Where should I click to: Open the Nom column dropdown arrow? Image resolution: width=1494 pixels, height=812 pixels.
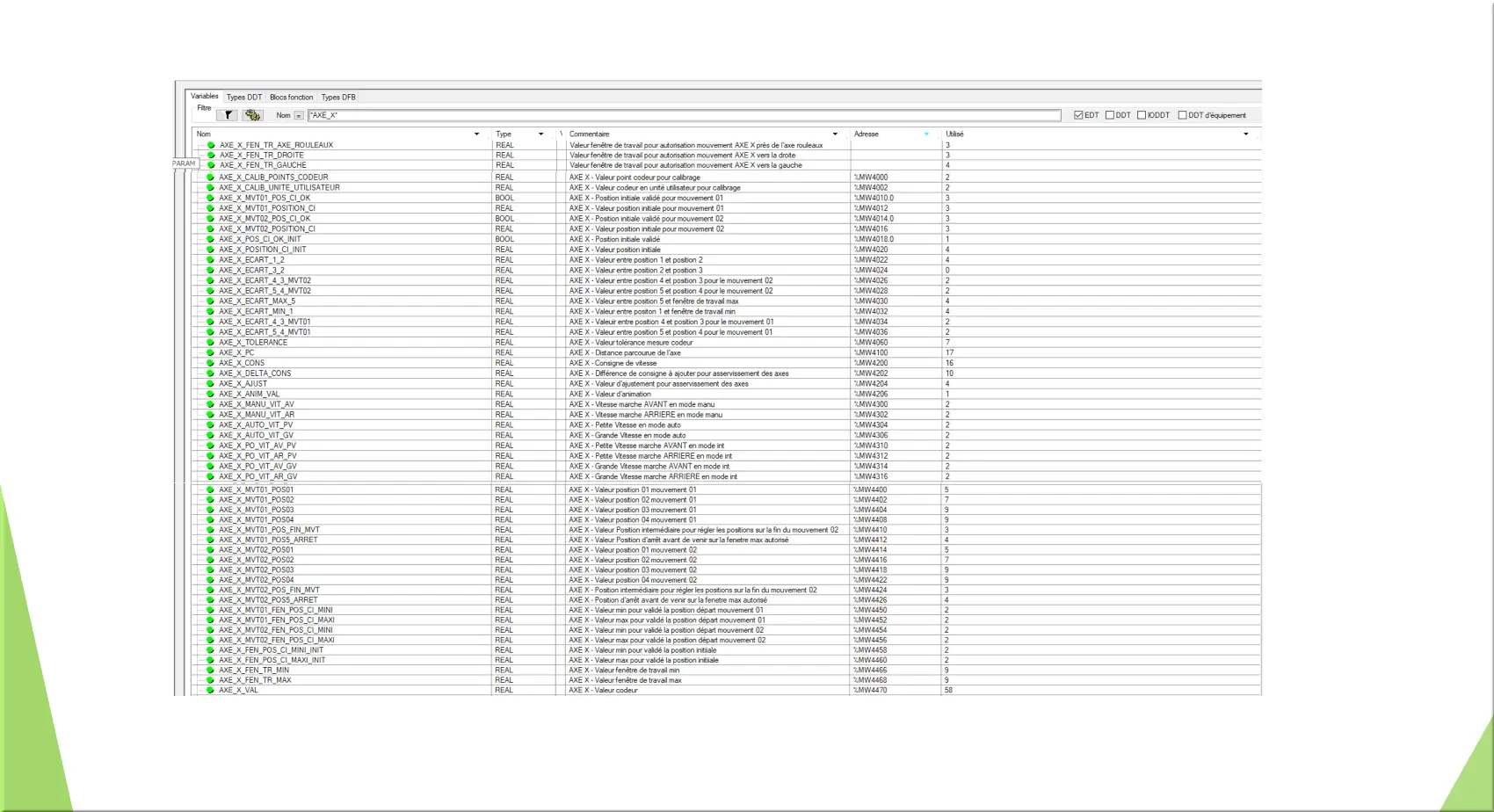[477, 134]
